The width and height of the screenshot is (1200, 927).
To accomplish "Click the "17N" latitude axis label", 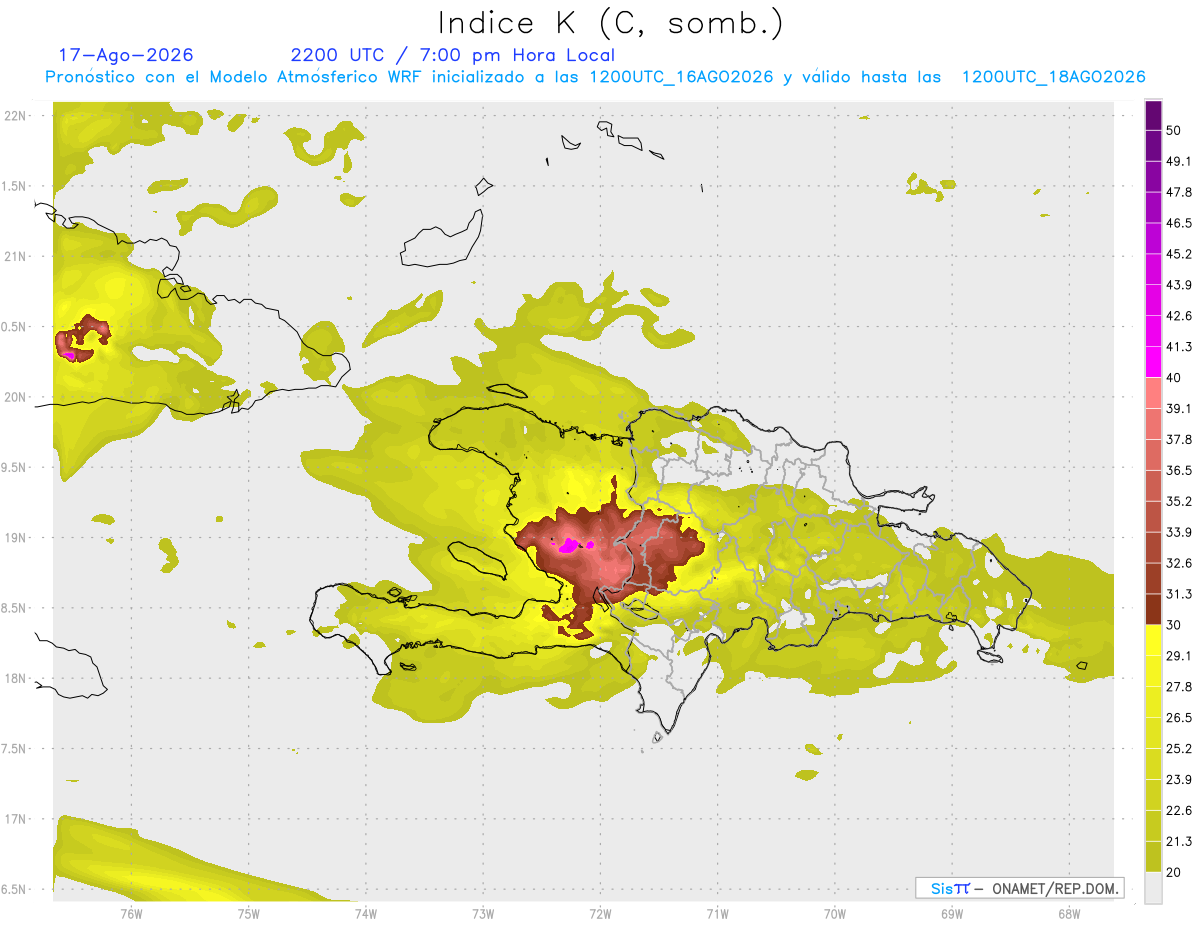I will coord(16,820).
